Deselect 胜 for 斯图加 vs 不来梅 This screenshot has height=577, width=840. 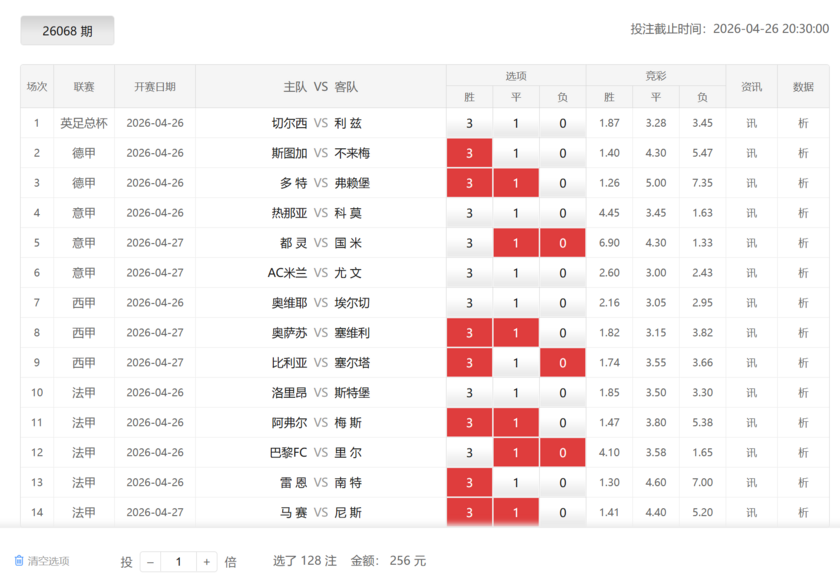(469, 152)
